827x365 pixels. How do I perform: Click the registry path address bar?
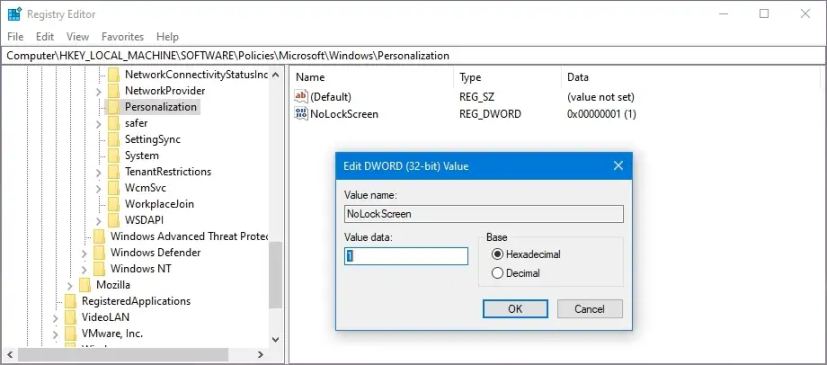coord(413,55)
